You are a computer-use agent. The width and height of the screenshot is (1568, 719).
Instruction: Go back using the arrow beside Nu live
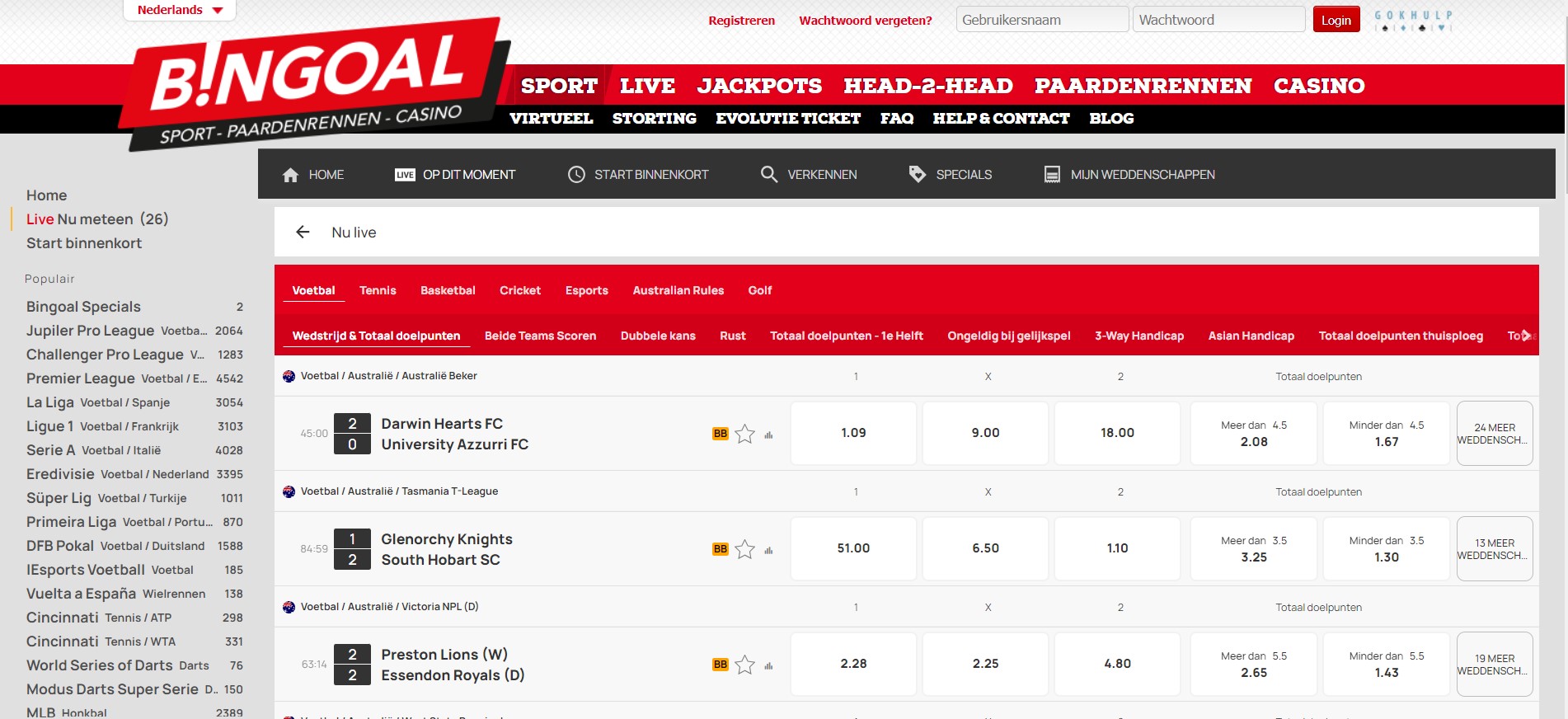point(303,233)
